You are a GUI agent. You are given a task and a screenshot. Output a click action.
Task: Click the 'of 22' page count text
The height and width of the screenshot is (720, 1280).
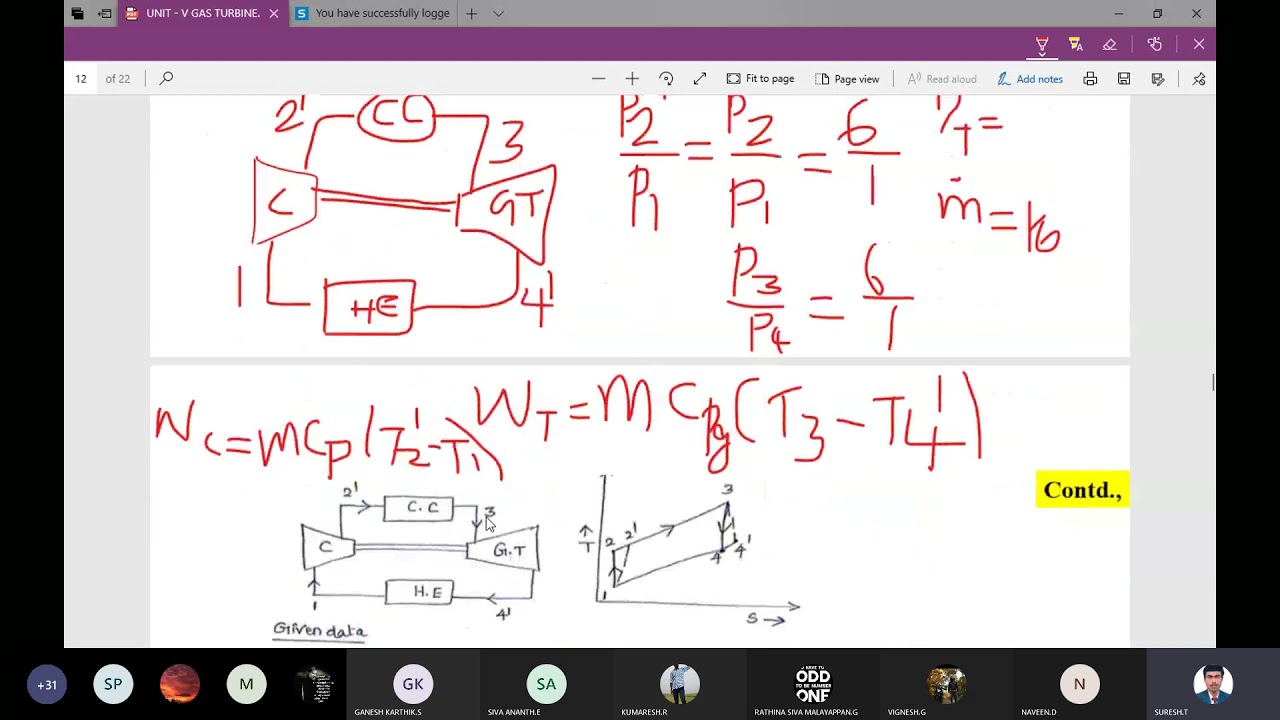click(x=118, y=79)
